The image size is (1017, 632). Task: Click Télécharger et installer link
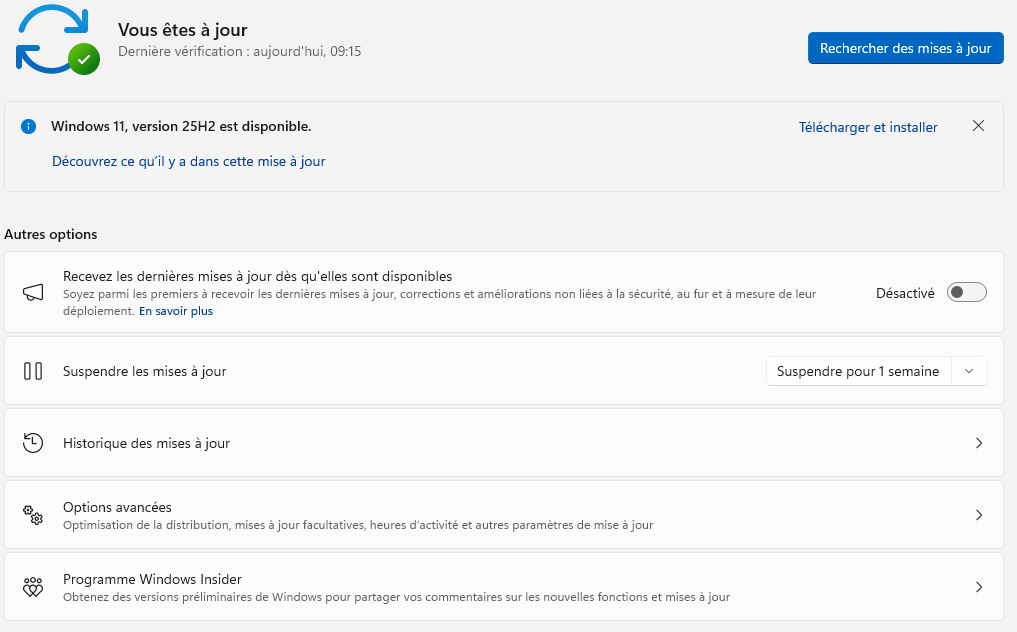(x=867, y=127)
